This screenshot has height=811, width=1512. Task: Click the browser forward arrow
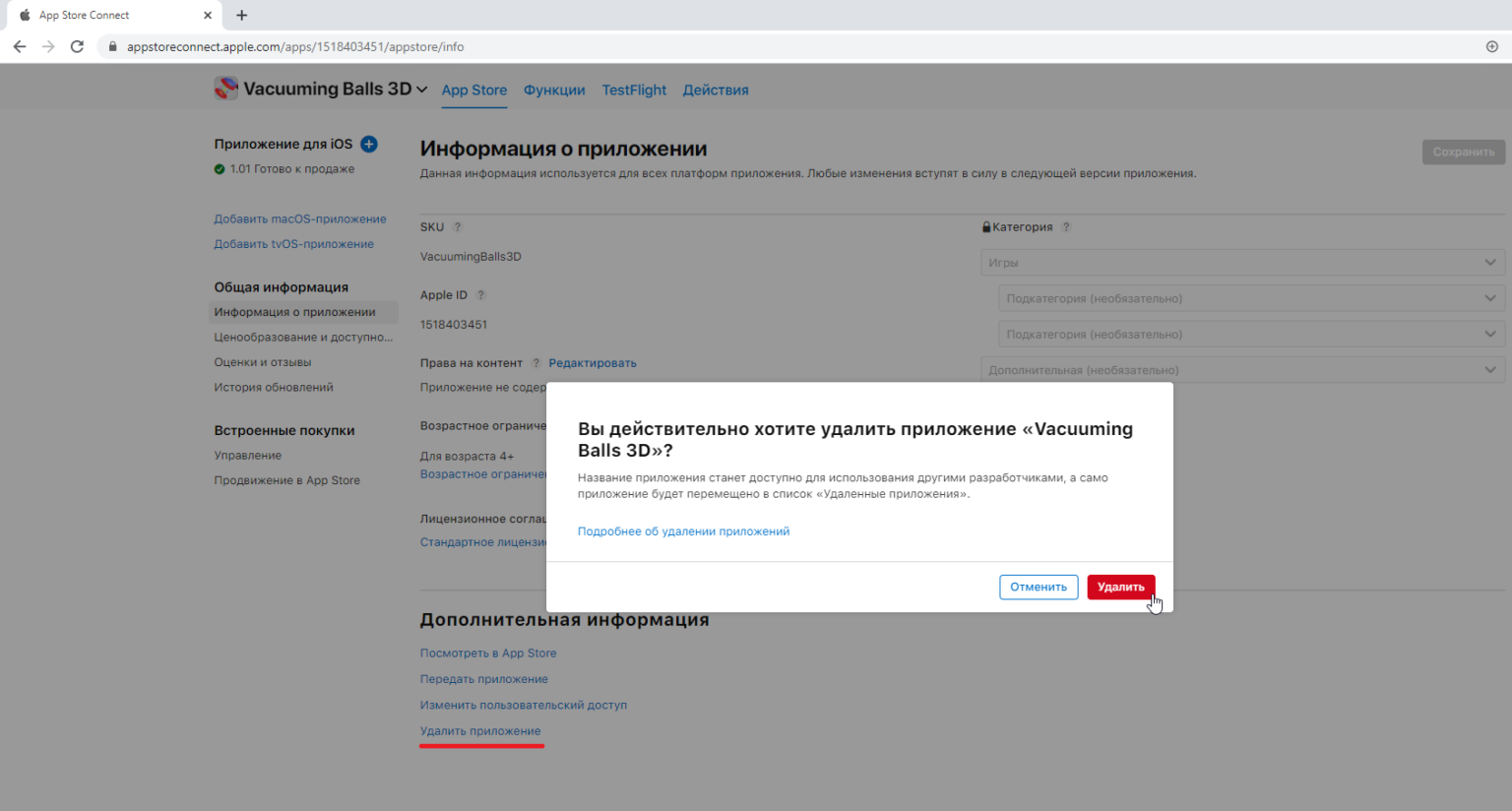click(x=48, y=46)
